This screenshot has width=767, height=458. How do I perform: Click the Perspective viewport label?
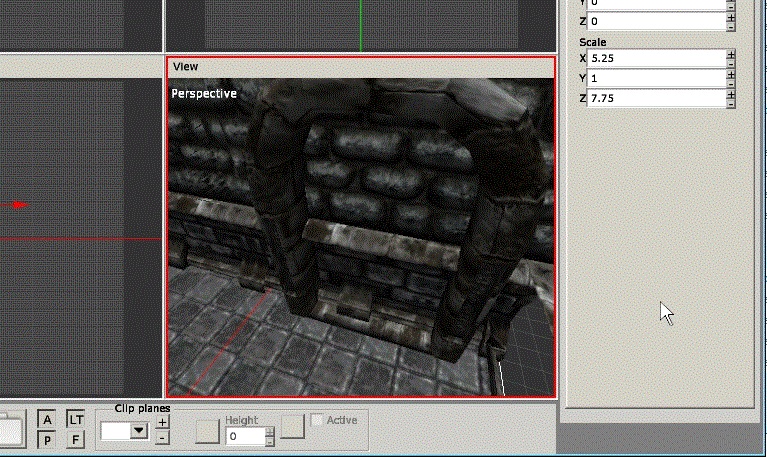point(204,94)
